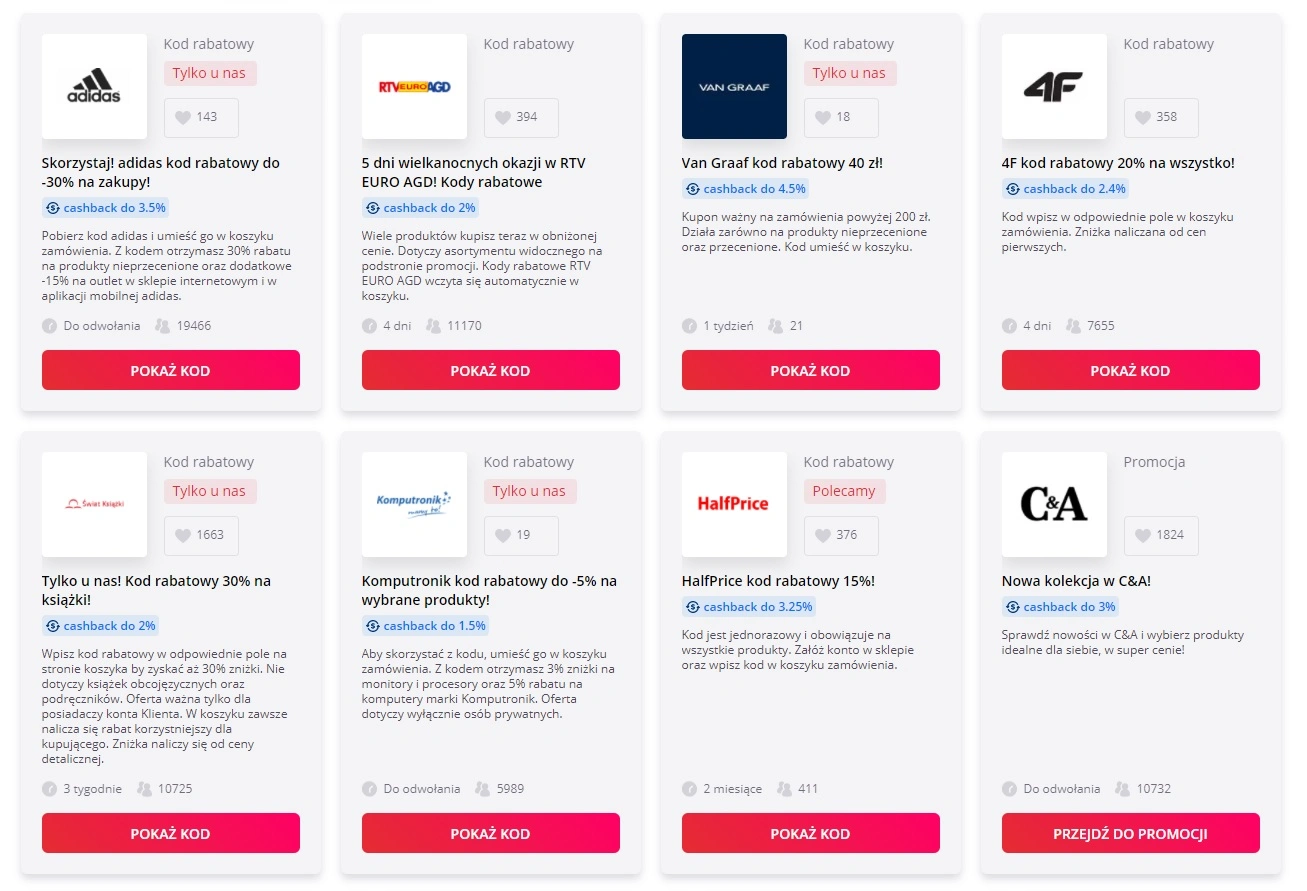Click adidas cashback do 3.5% badge
The height and width of the screenshot is (891, 1307).
[x=106, y=208]
